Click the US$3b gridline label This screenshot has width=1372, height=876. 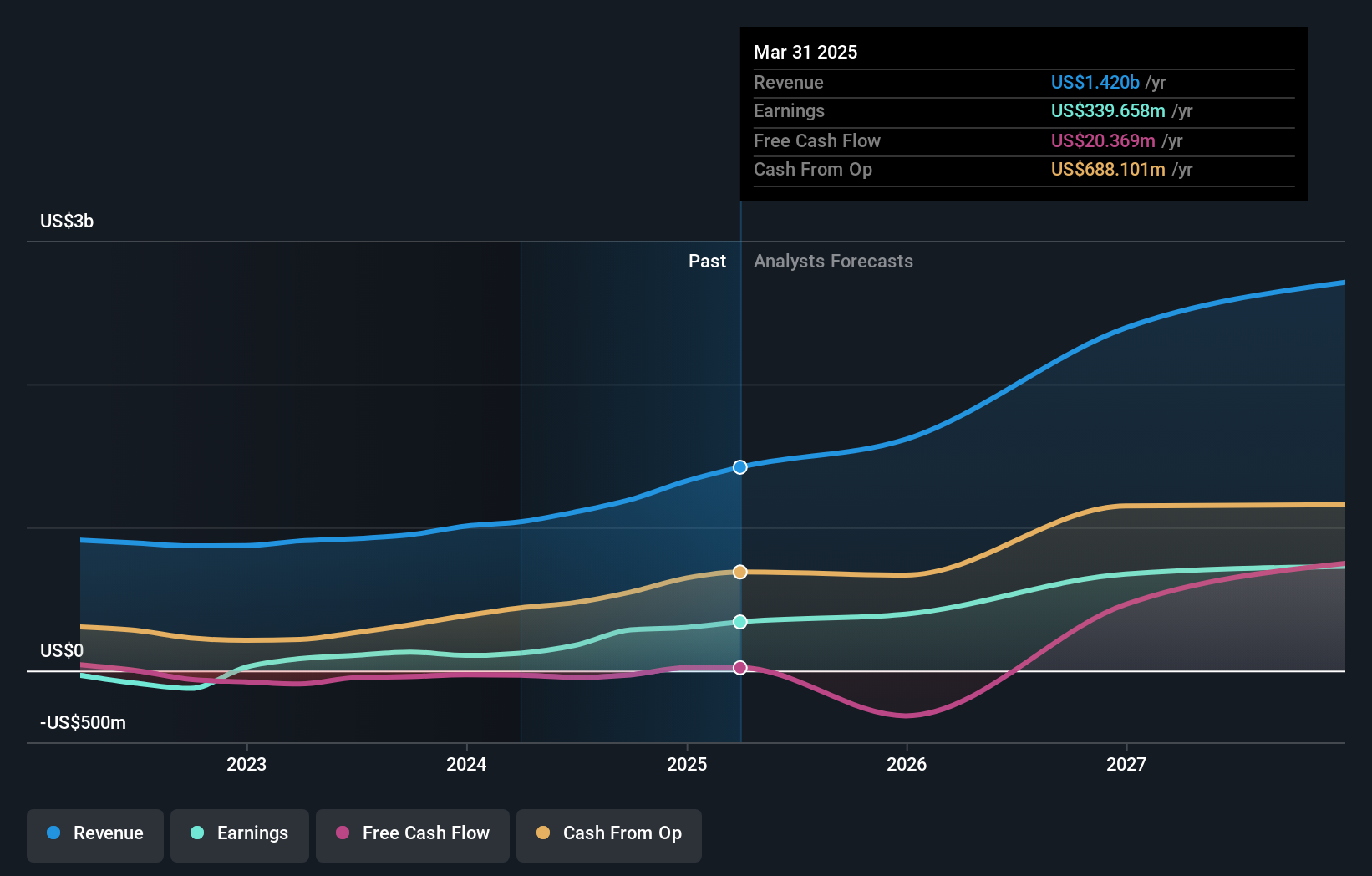[x=65, y=221]
